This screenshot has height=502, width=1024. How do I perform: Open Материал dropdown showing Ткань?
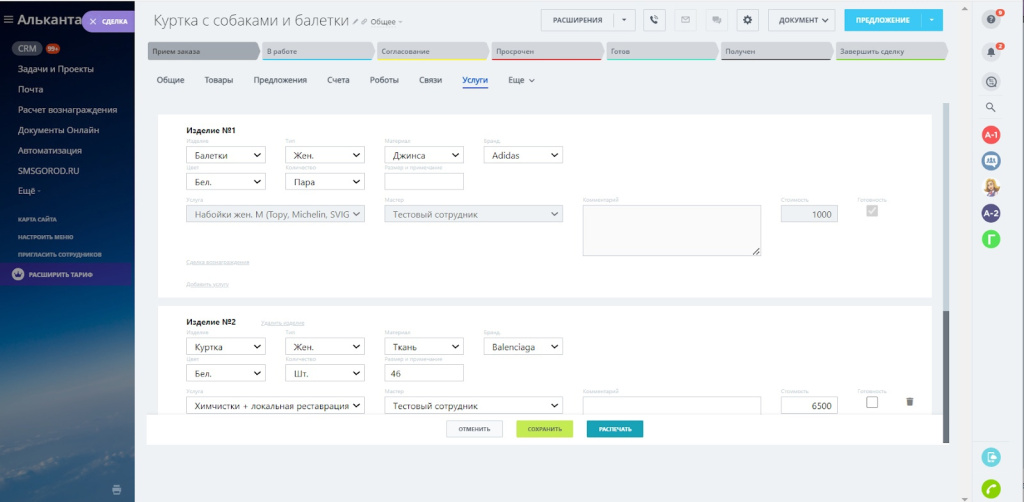[424, 347]
